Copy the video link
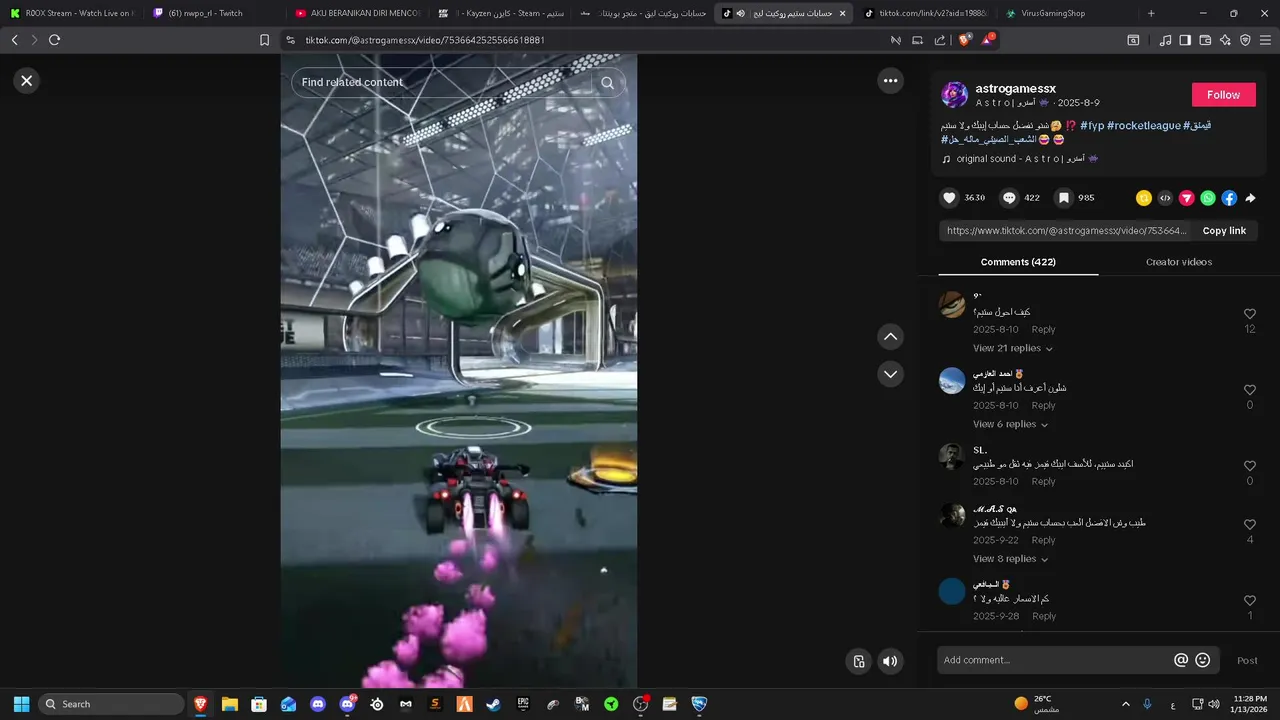 pos(1224,231)
